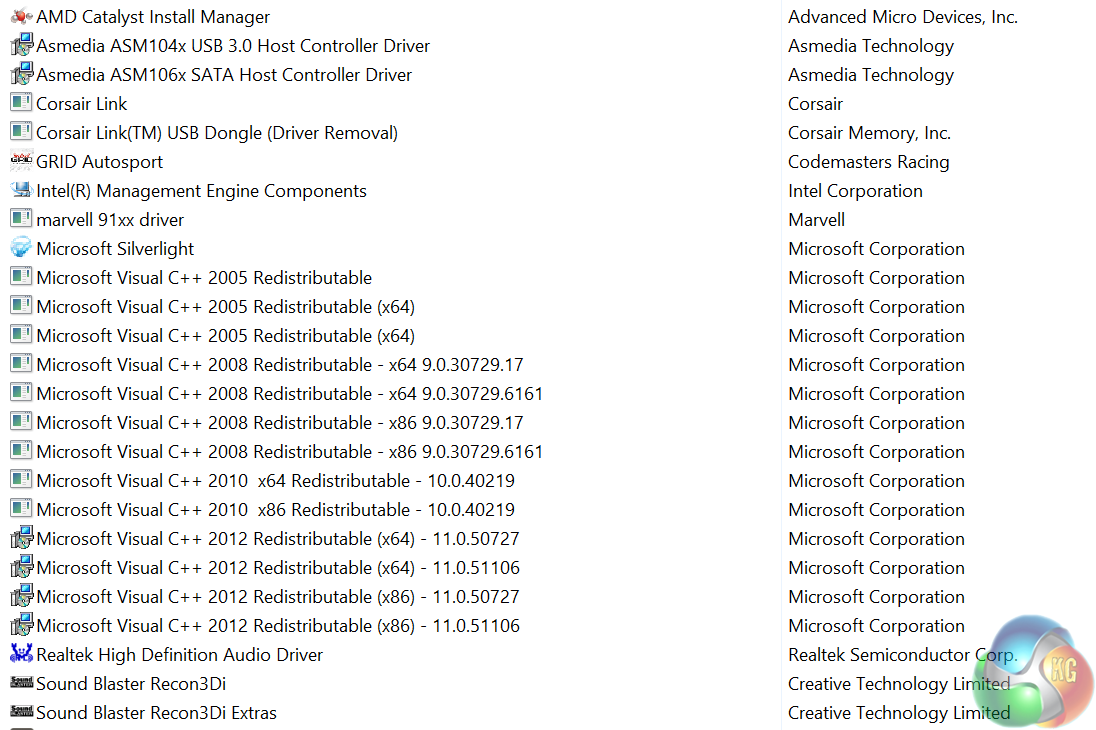Image resolution: width=1096 pixels, height=730 pixels.
Task: Select Visual C++ 2010 x86 Redistributable entry
Action: pos(276,510)
